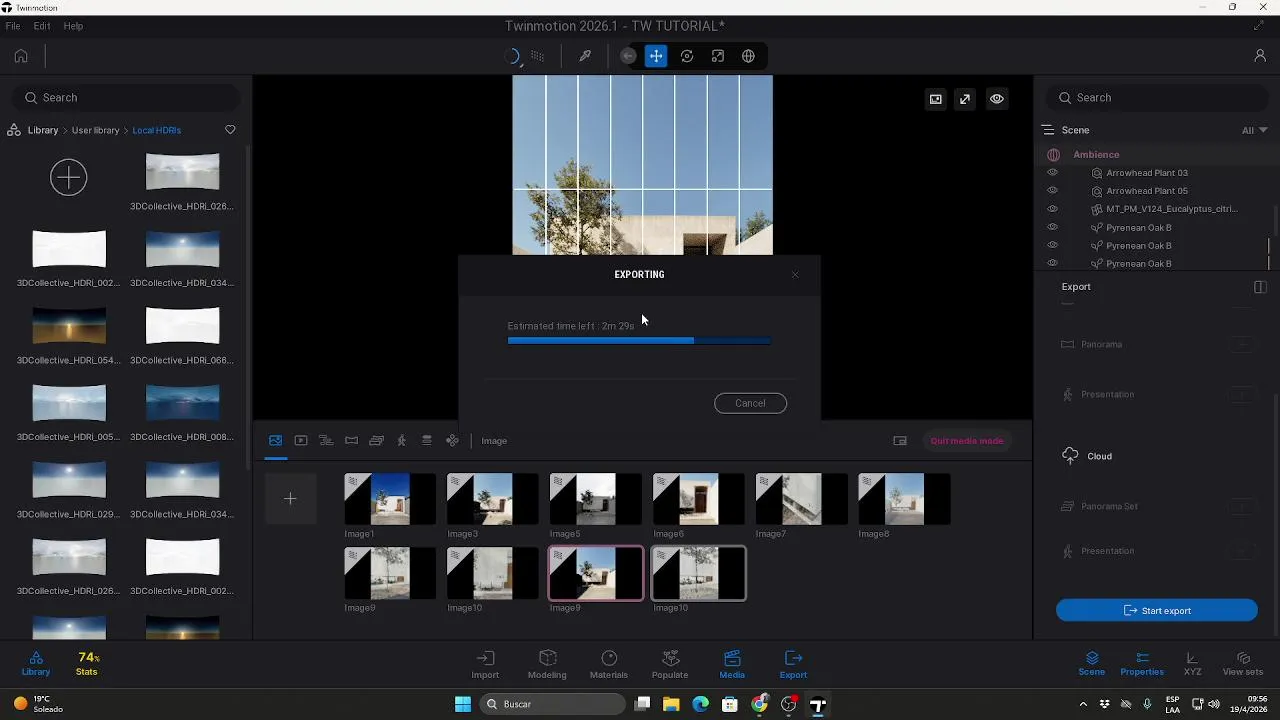1280x720 pixels.
Task: Toggle the Export panel dock layout icon
Action: [x=1260, y=287]
